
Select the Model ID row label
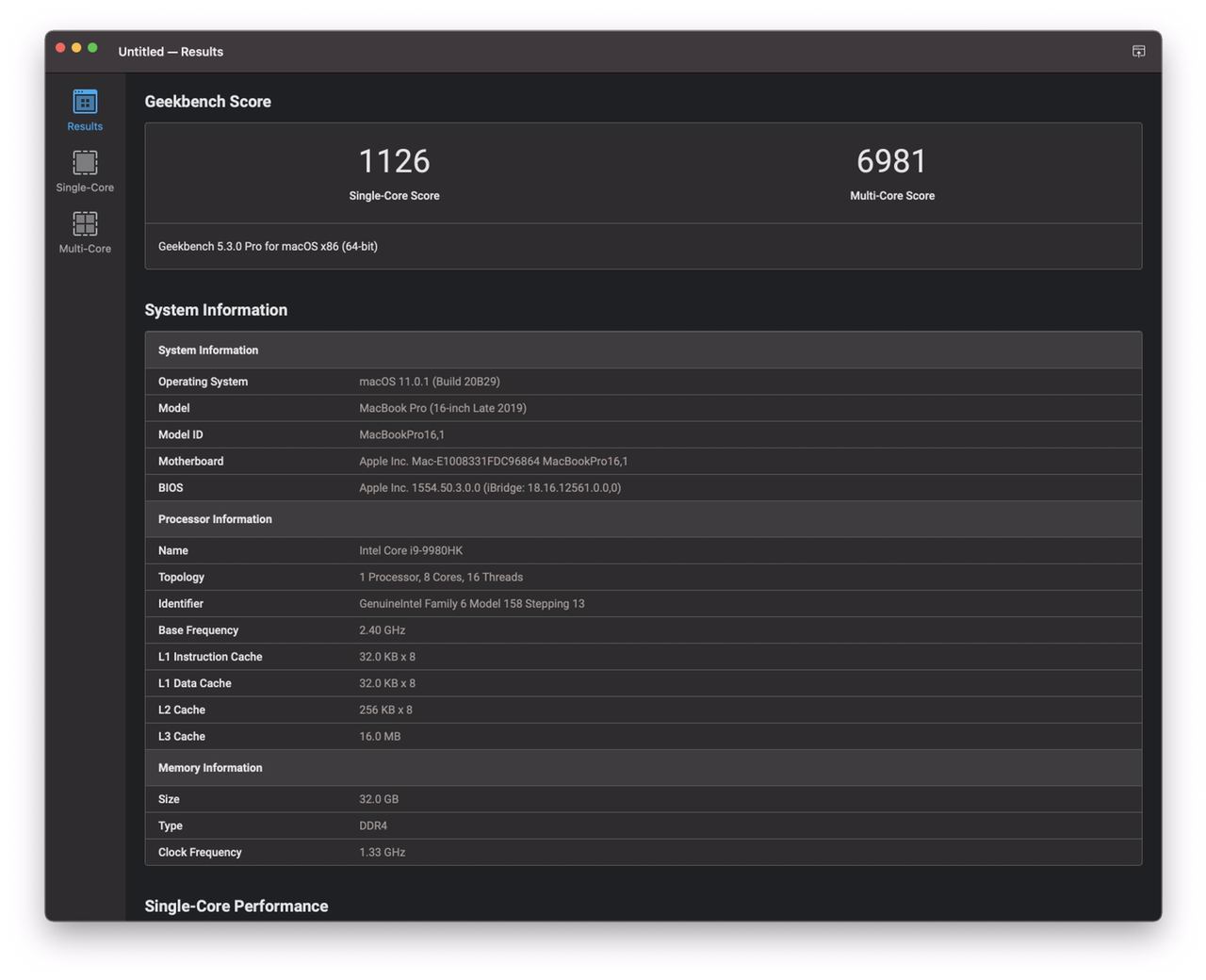[x=180, y=434]
